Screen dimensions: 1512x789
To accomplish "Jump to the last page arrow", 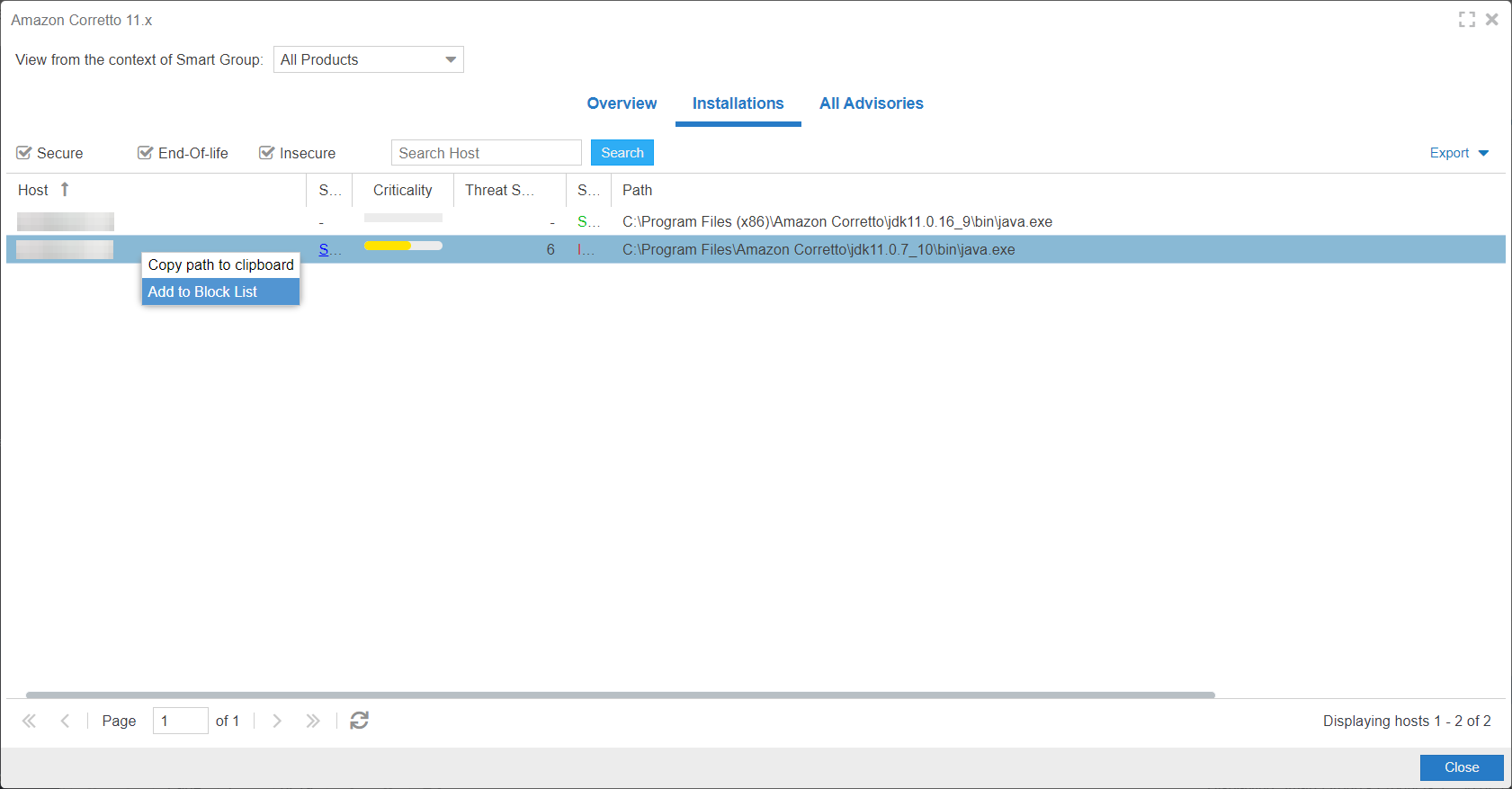I will click(312, 721).
